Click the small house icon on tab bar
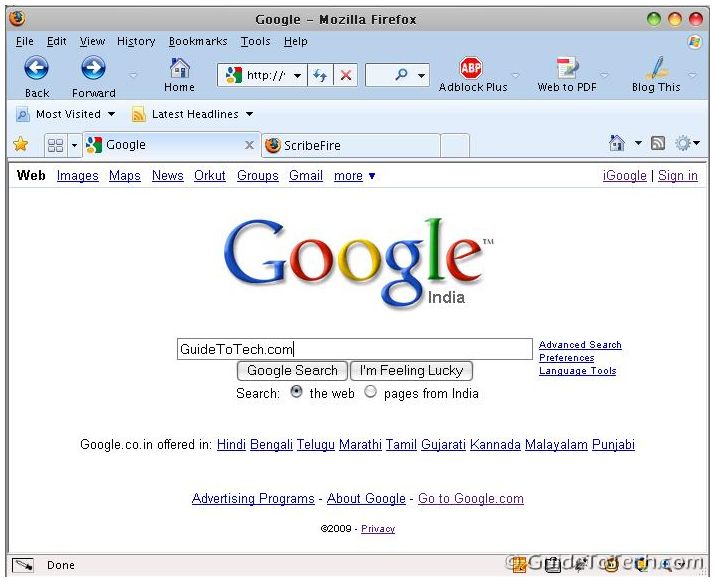The image size is (715, 582). (x=617, y=143)
